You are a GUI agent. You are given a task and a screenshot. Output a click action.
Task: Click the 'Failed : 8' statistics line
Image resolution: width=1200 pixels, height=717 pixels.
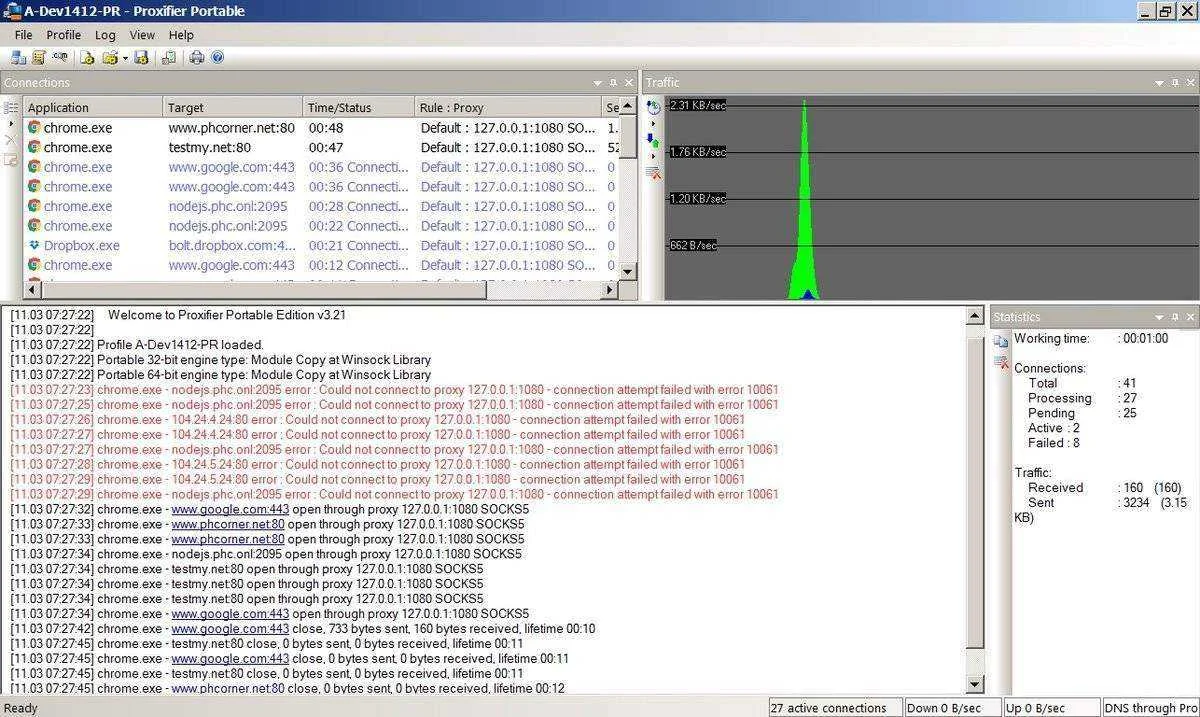coord(1053,443)
